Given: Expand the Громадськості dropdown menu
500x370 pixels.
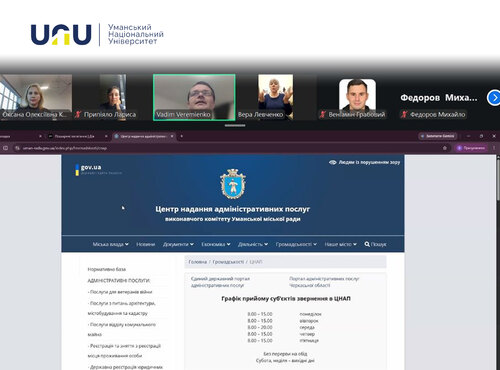Looking at the screenshot, I should [296, 244].
